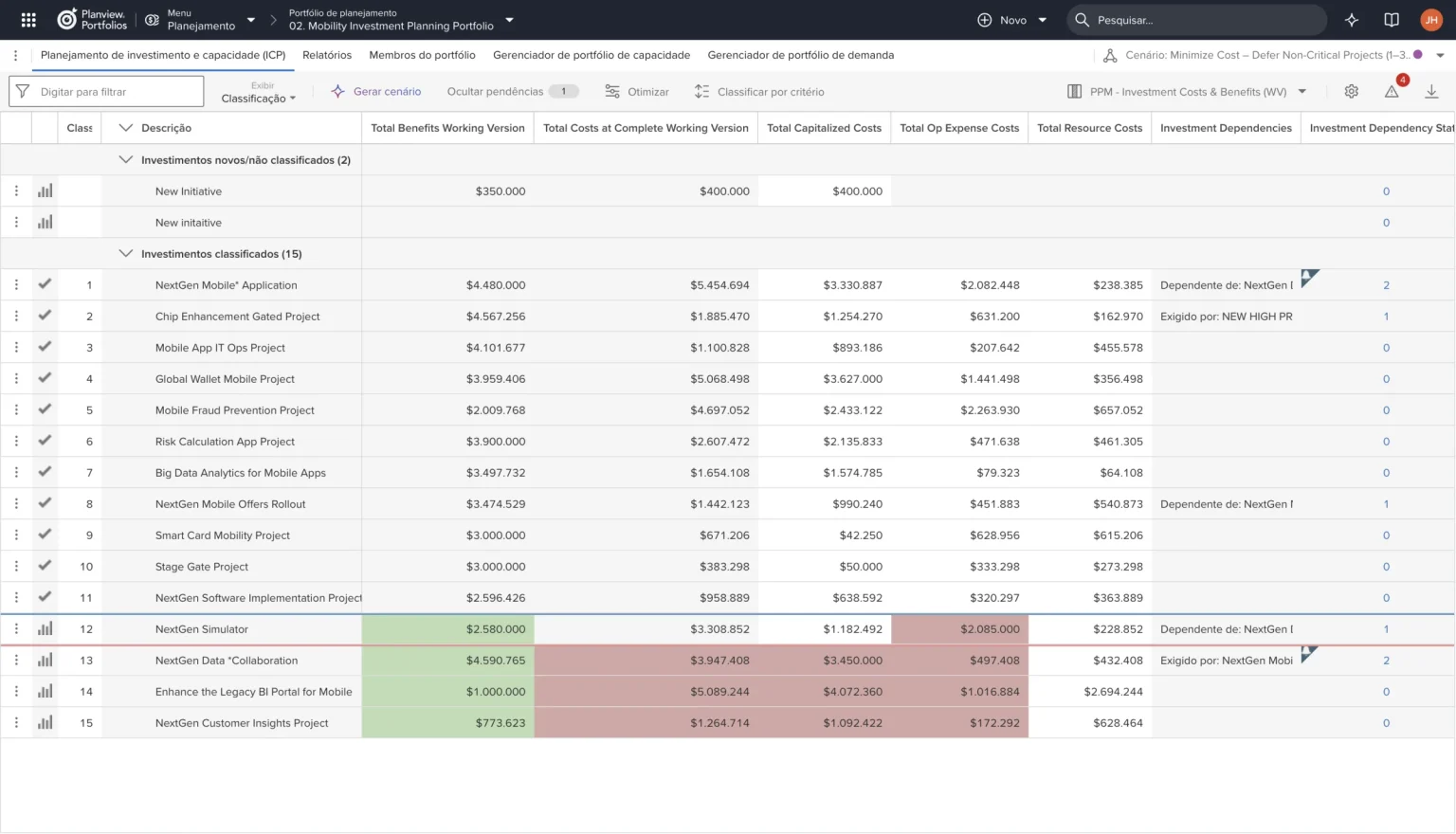Open the PPM Investment Costs & Benefits column set dropdown
This screenshot has width=1456, height=834.
1187,91
